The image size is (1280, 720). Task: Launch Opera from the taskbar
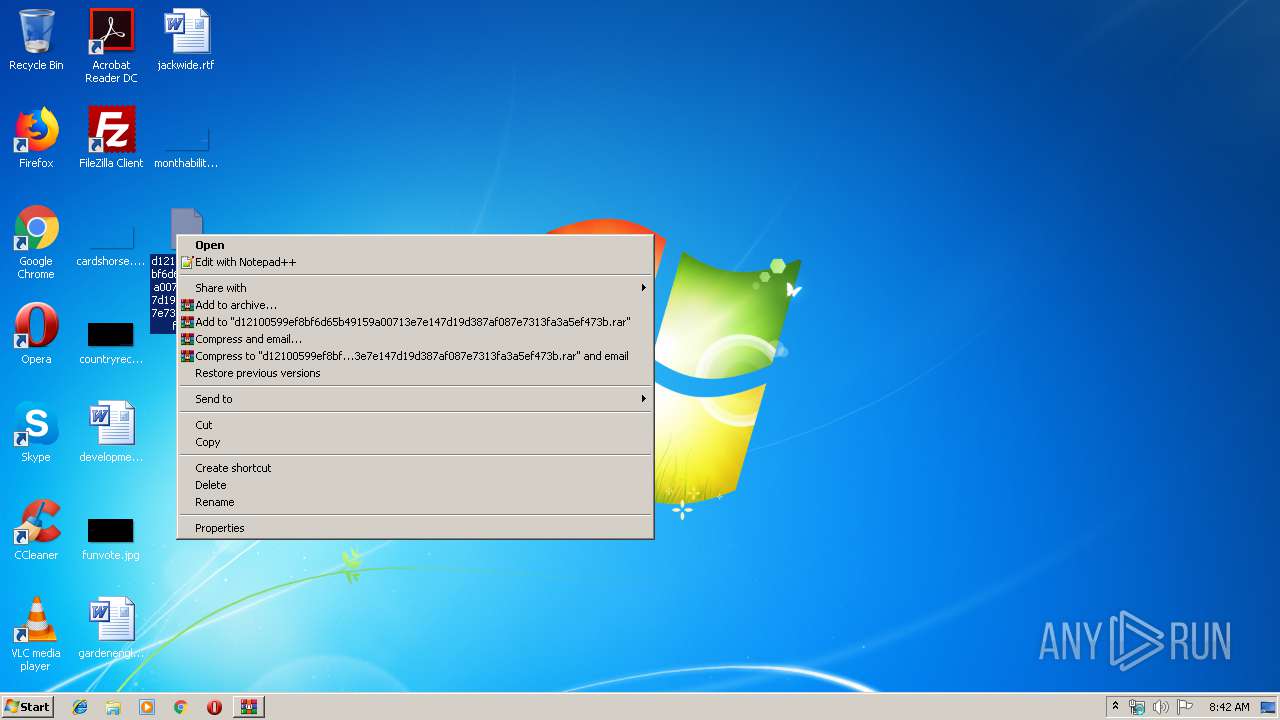click(x=214, y=707)
